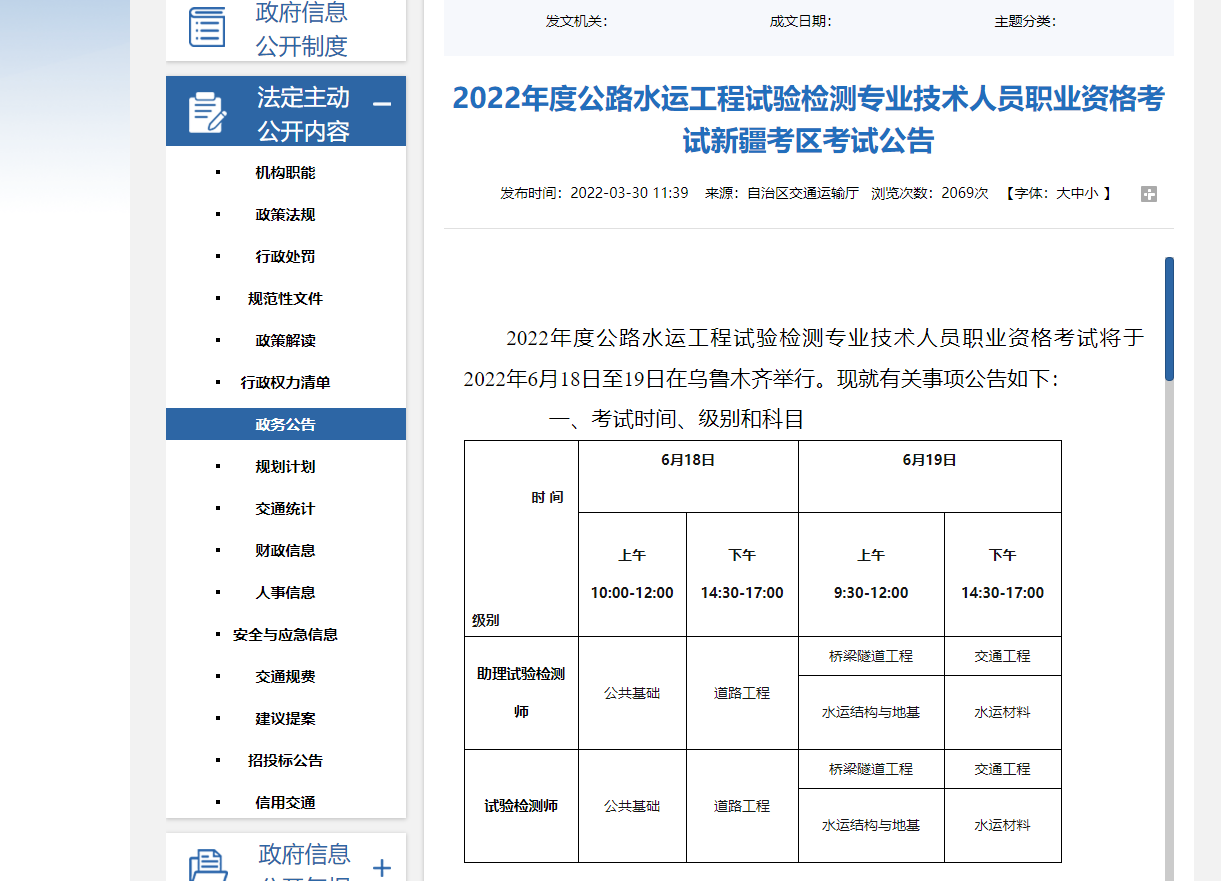Open 安全与应急信息 in the sidebar
Image resolution: width=1221 pixels, height=881 pixels.
[x=285, y=635]
